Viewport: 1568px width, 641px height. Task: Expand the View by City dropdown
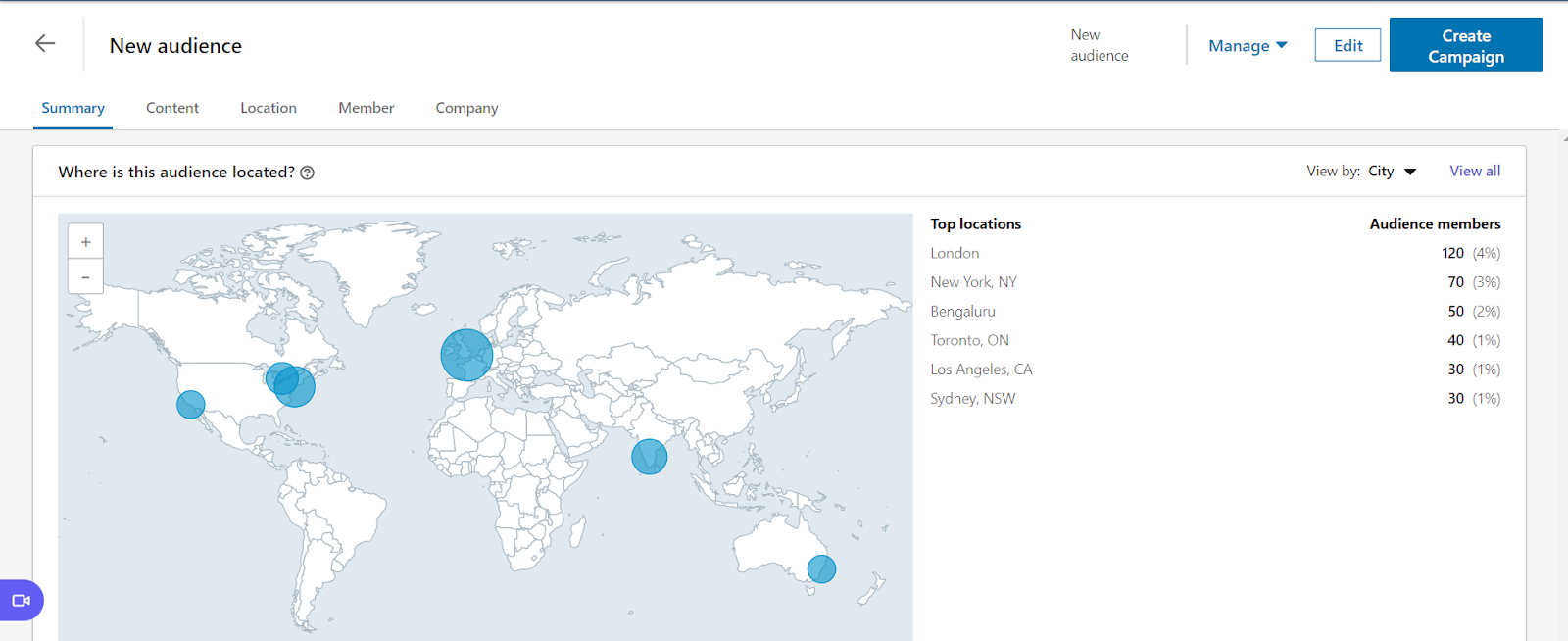1392,172
